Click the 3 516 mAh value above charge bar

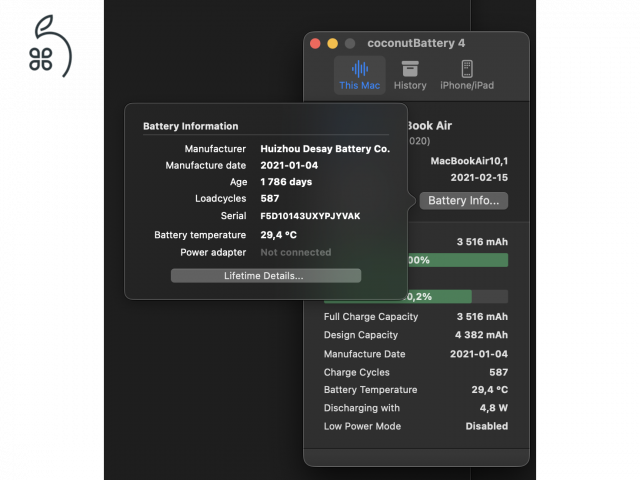tap(482, 242)
